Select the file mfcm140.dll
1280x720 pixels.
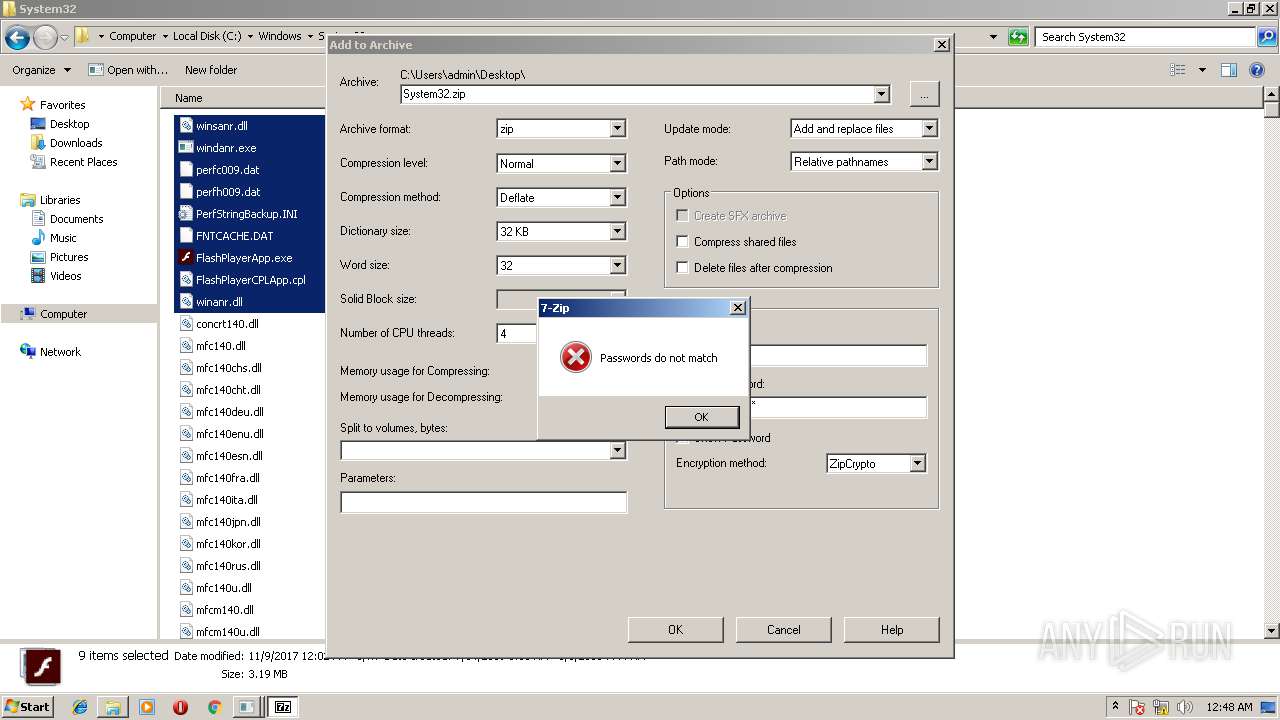tap(225, 610)
